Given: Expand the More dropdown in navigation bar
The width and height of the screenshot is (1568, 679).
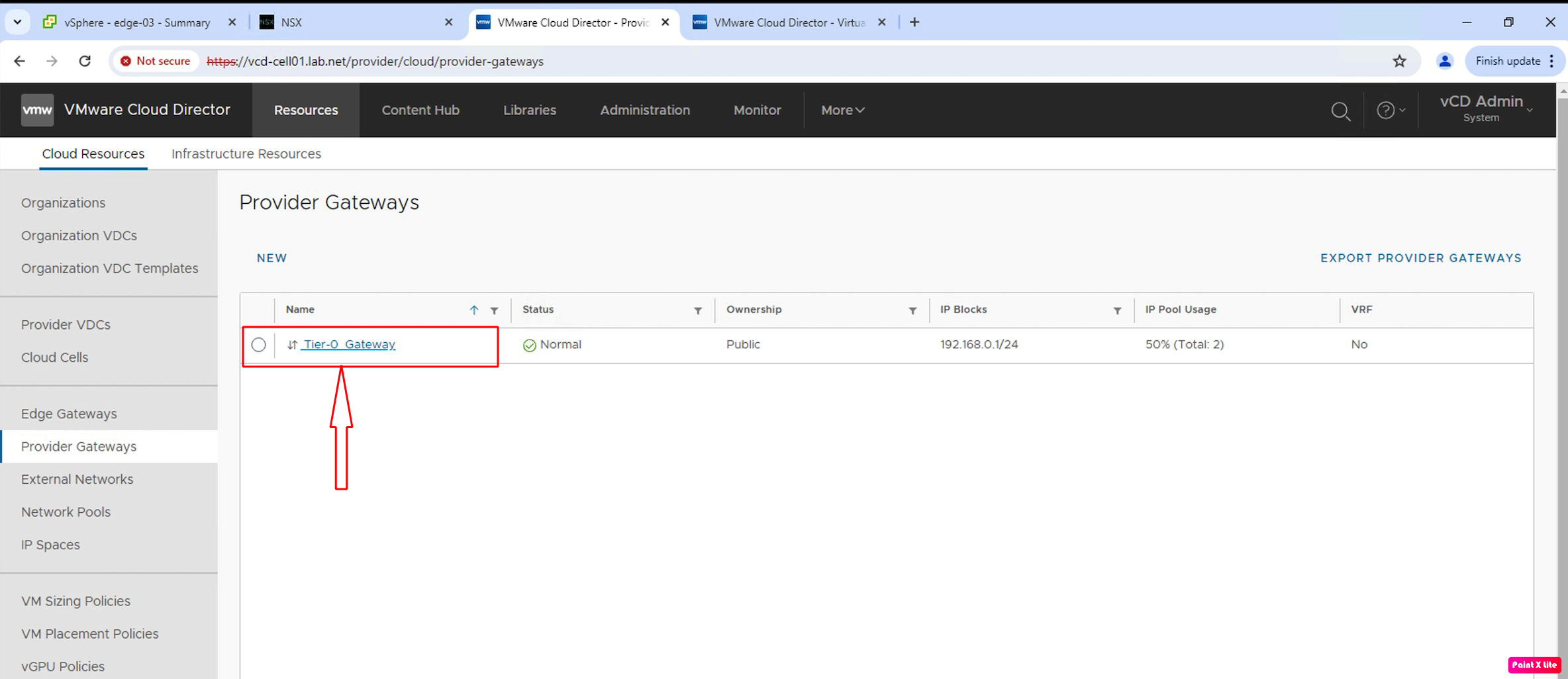Looking at the screenshot, I should point(842,111).
